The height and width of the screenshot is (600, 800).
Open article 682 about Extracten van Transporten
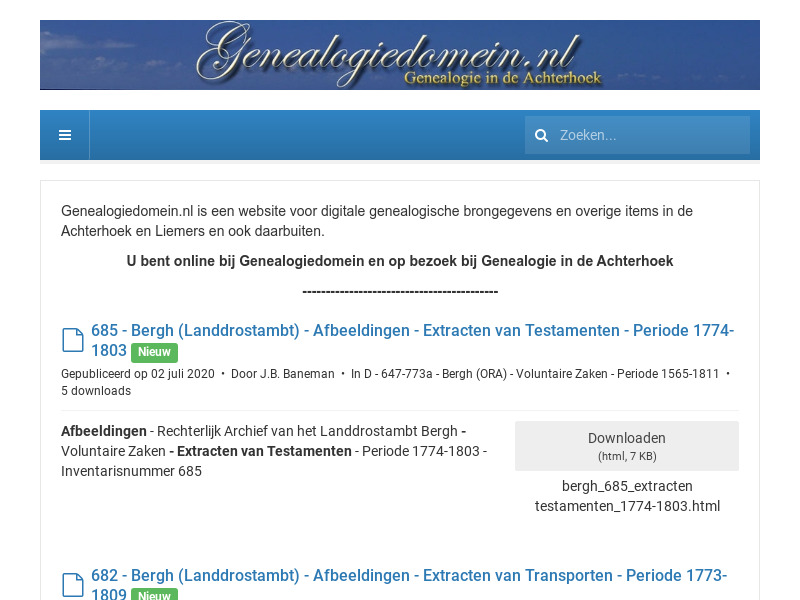click(400, 575)
